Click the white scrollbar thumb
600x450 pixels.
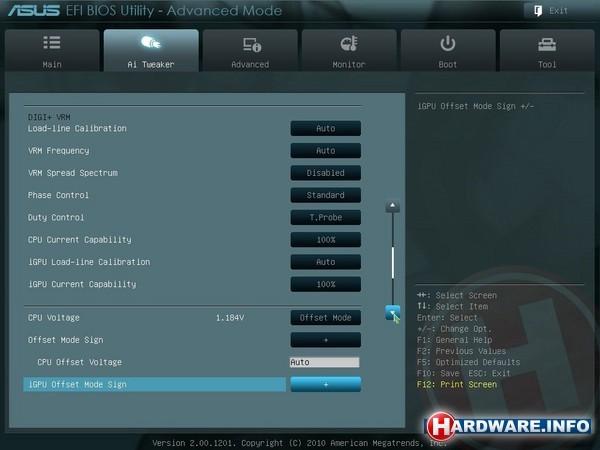click(393, 262)
